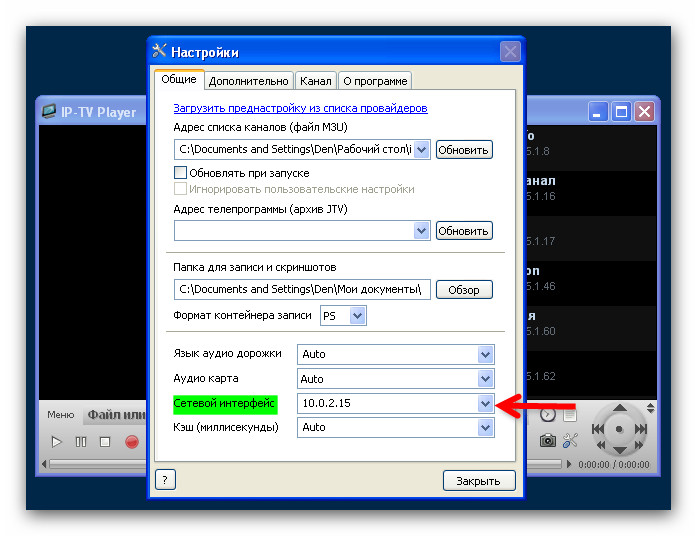
Task: Open the Кэш (миллисекунды) dropdown
Action: click(485, 428)
